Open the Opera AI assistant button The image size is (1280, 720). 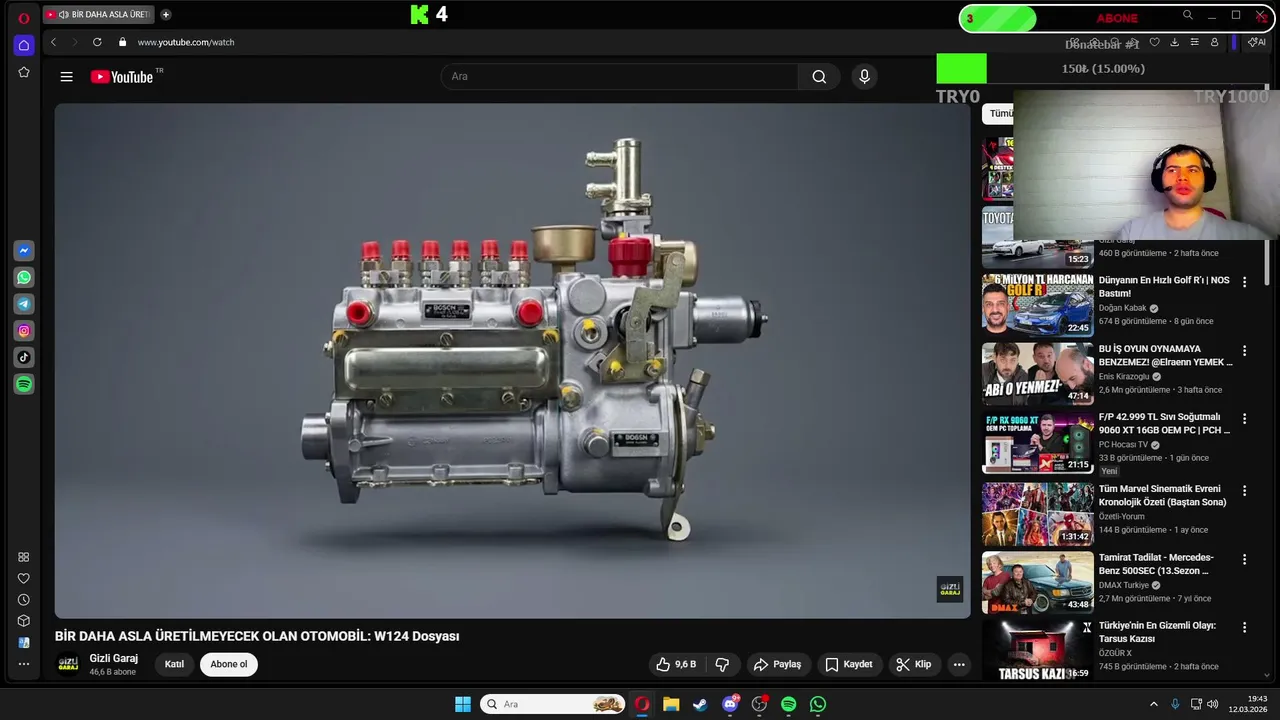[1256, 42]
